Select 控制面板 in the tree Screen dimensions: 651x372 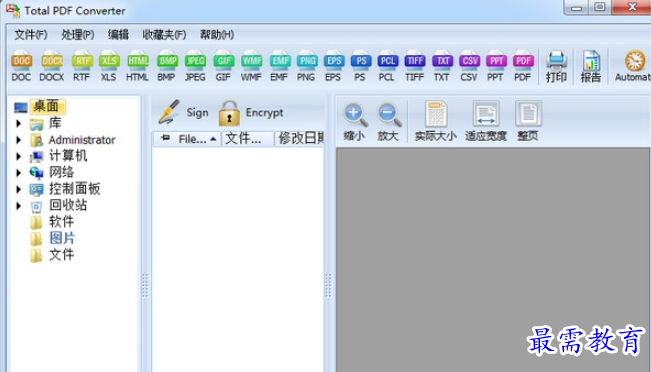click(x=75, y=189)
